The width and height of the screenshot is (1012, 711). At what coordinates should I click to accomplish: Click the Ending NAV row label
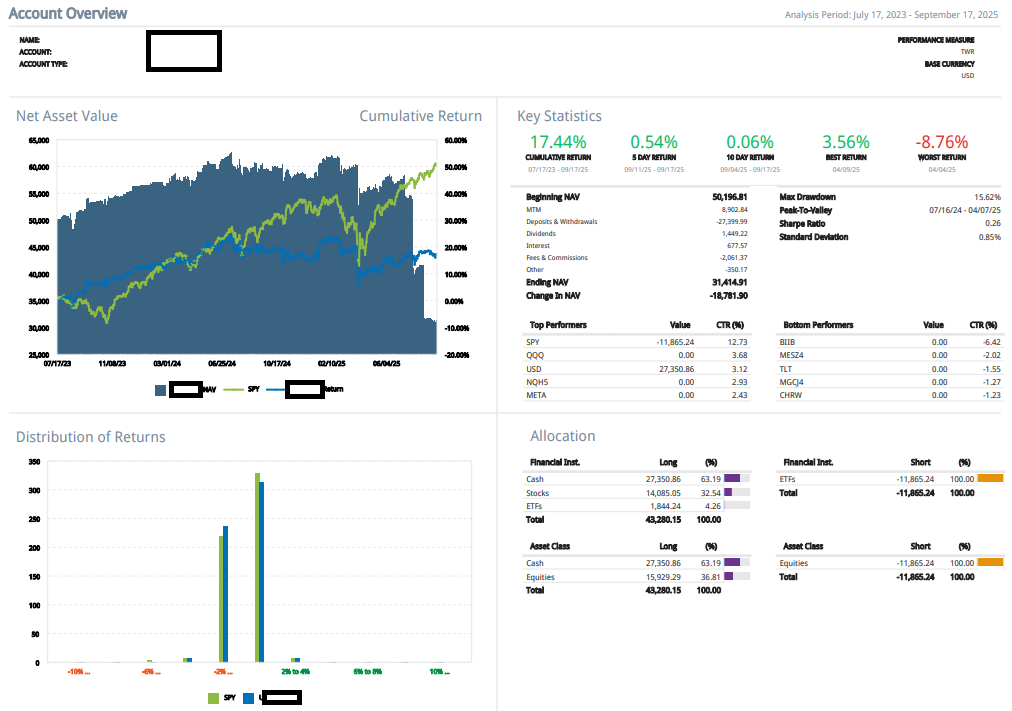pos(548,282)
